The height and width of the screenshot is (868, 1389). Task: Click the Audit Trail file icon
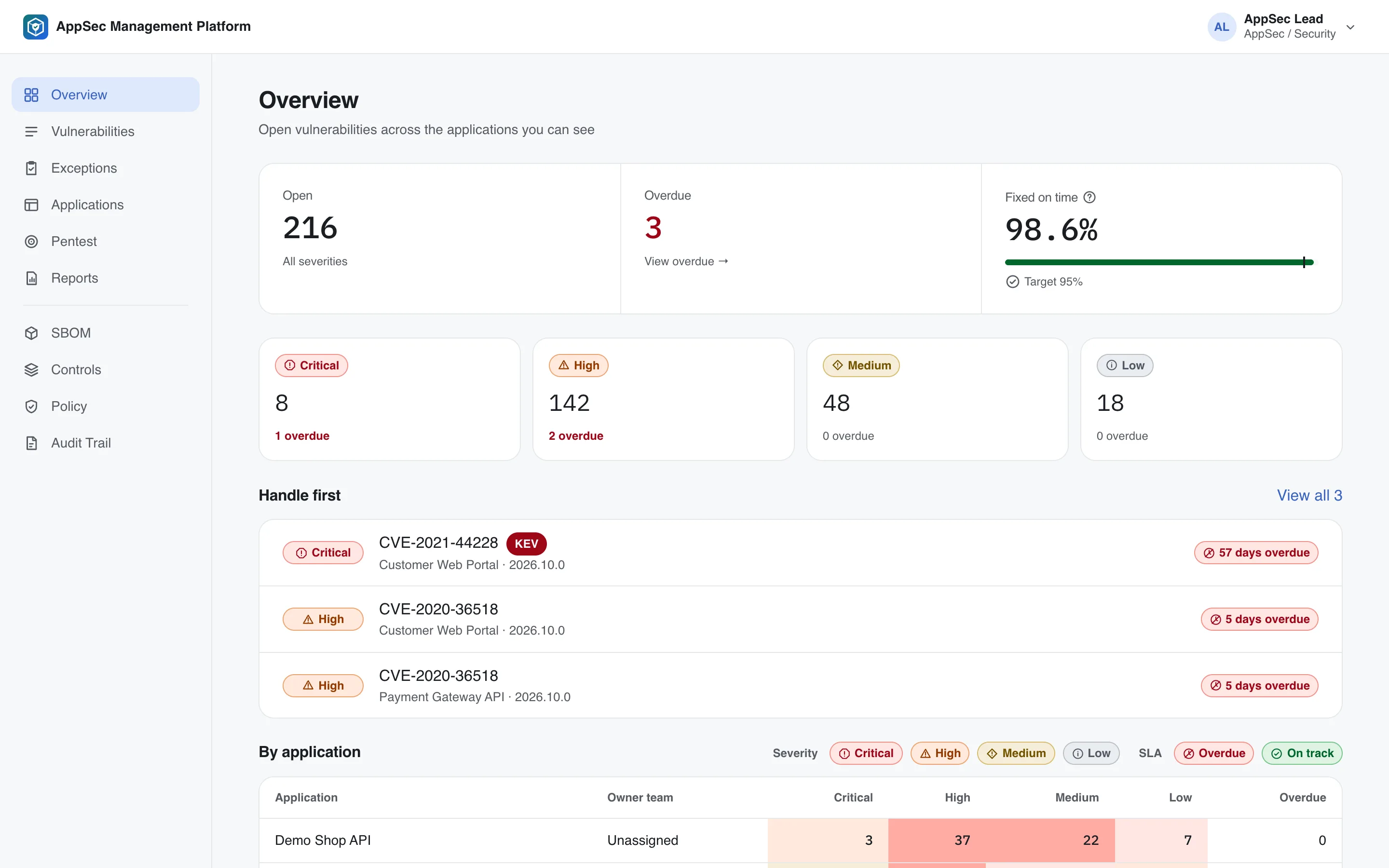[31, 443]
